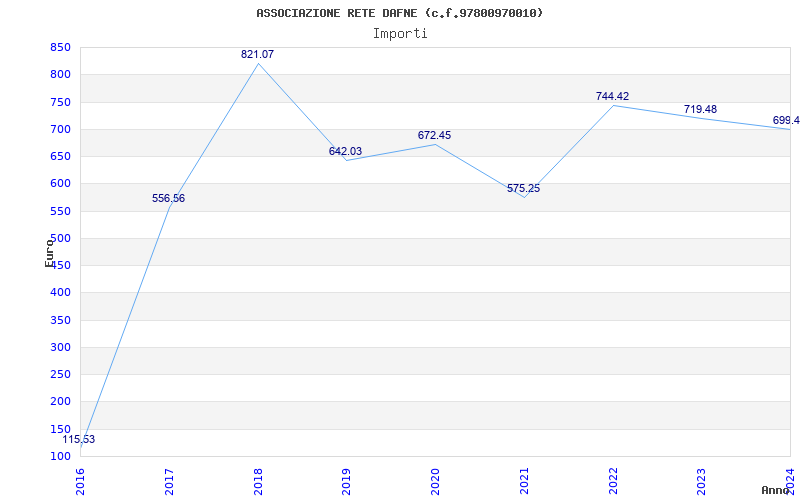The image size is (800, 500).
Task: Select data label 672.45
Action: point(435,136)
